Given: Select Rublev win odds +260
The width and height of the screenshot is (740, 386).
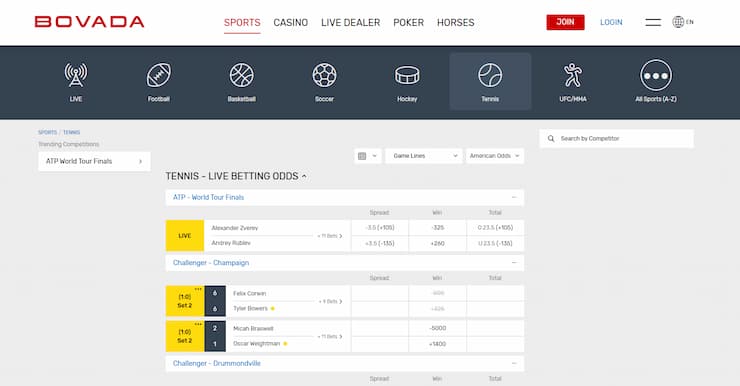Looking at the screenshot, I should click(437, 243).
